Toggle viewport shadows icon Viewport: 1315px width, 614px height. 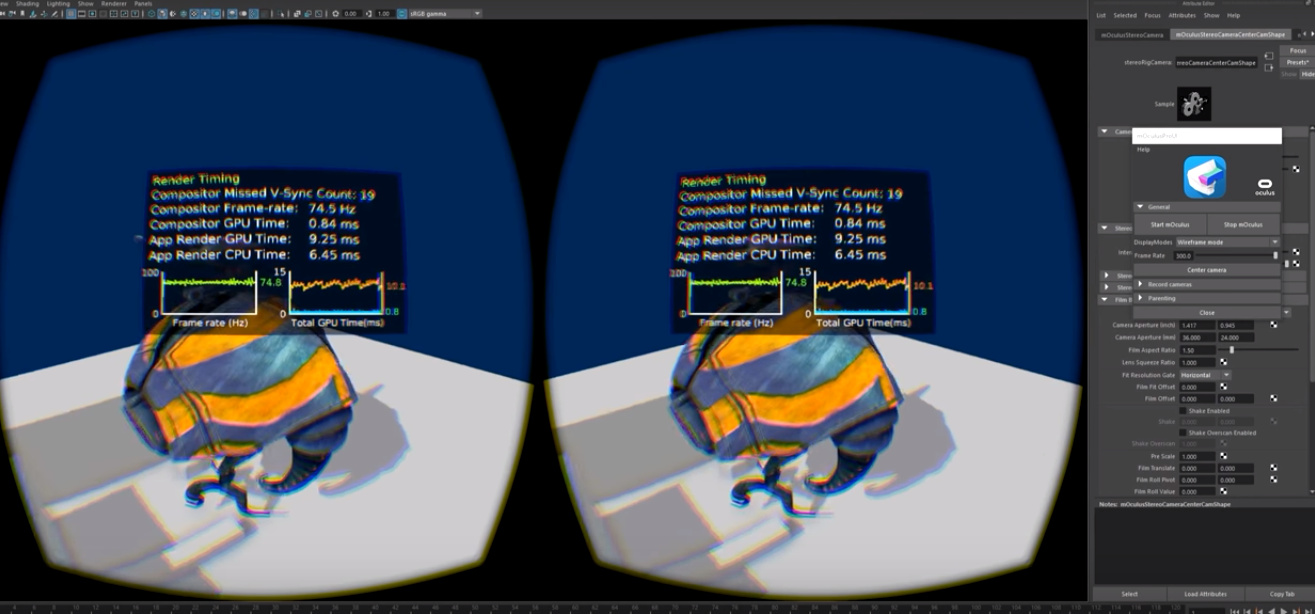(216, 14)
